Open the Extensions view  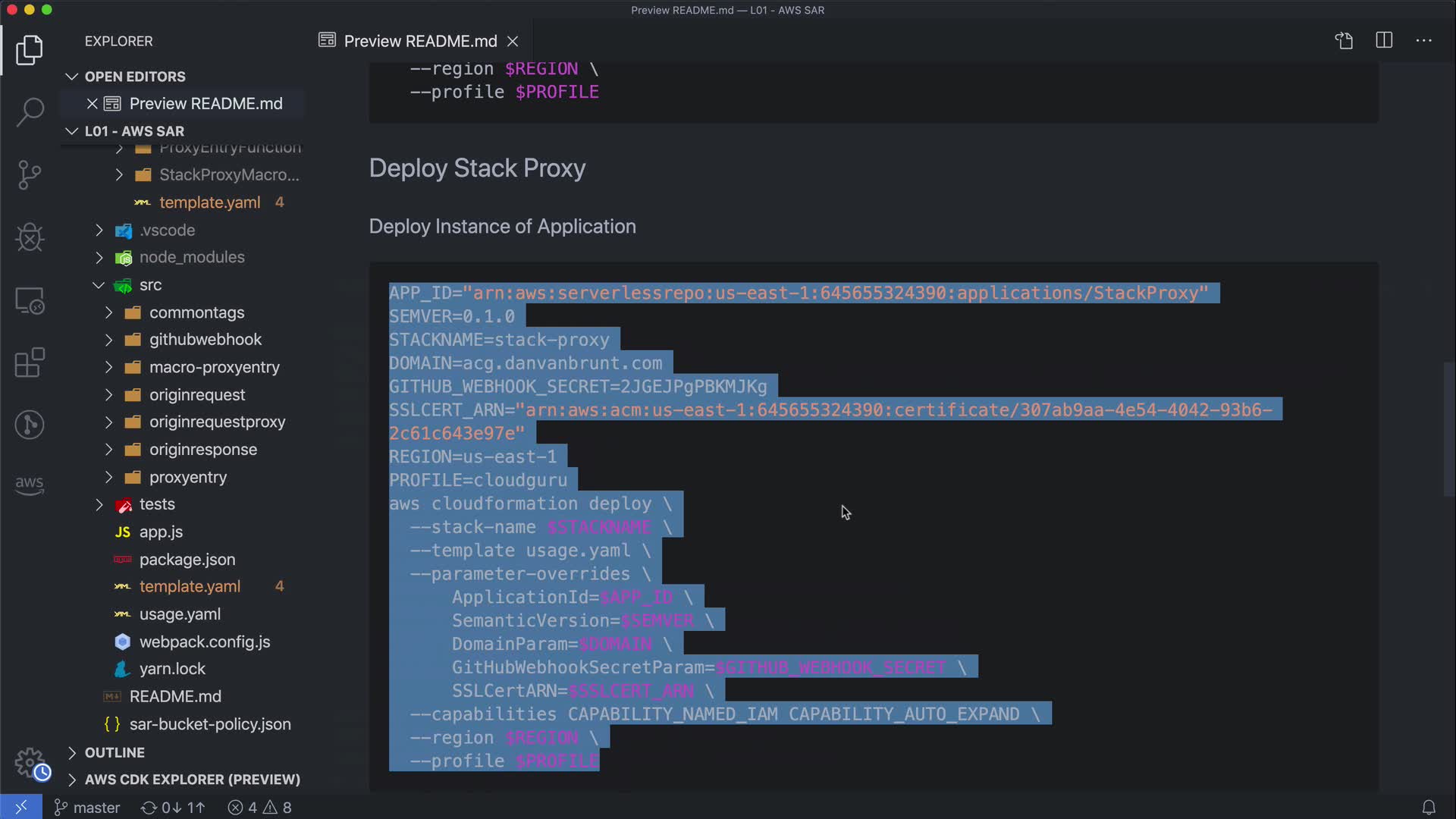30,362
